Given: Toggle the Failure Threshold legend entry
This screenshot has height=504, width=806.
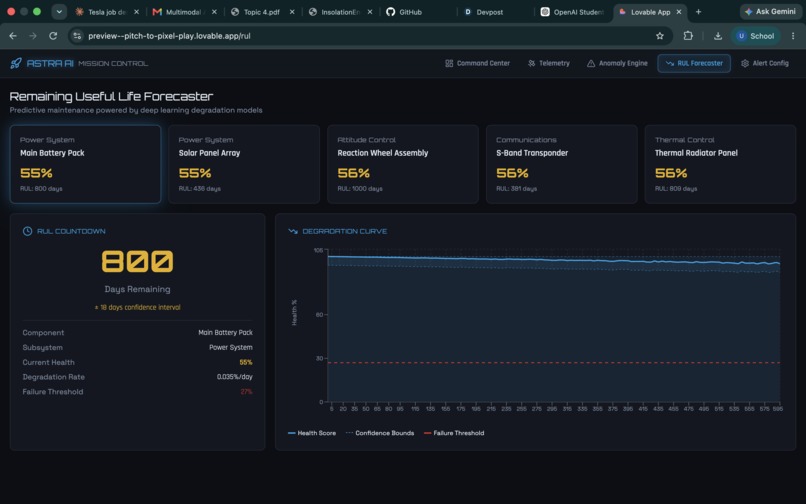Looking at the screenshot, I should (454, 433).
